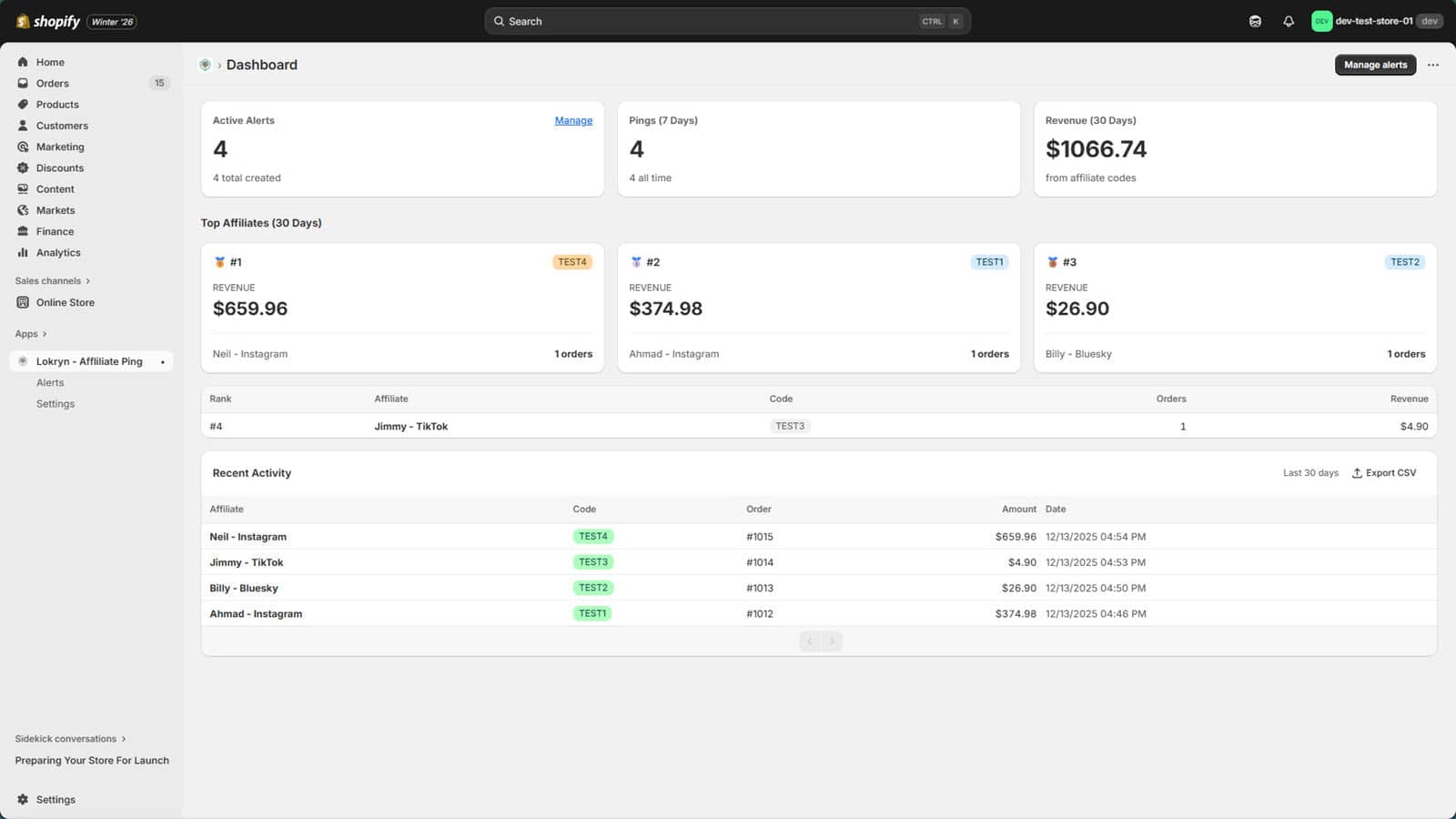
Task: Open the Marketing section
Action: click(x=59, y=147)
